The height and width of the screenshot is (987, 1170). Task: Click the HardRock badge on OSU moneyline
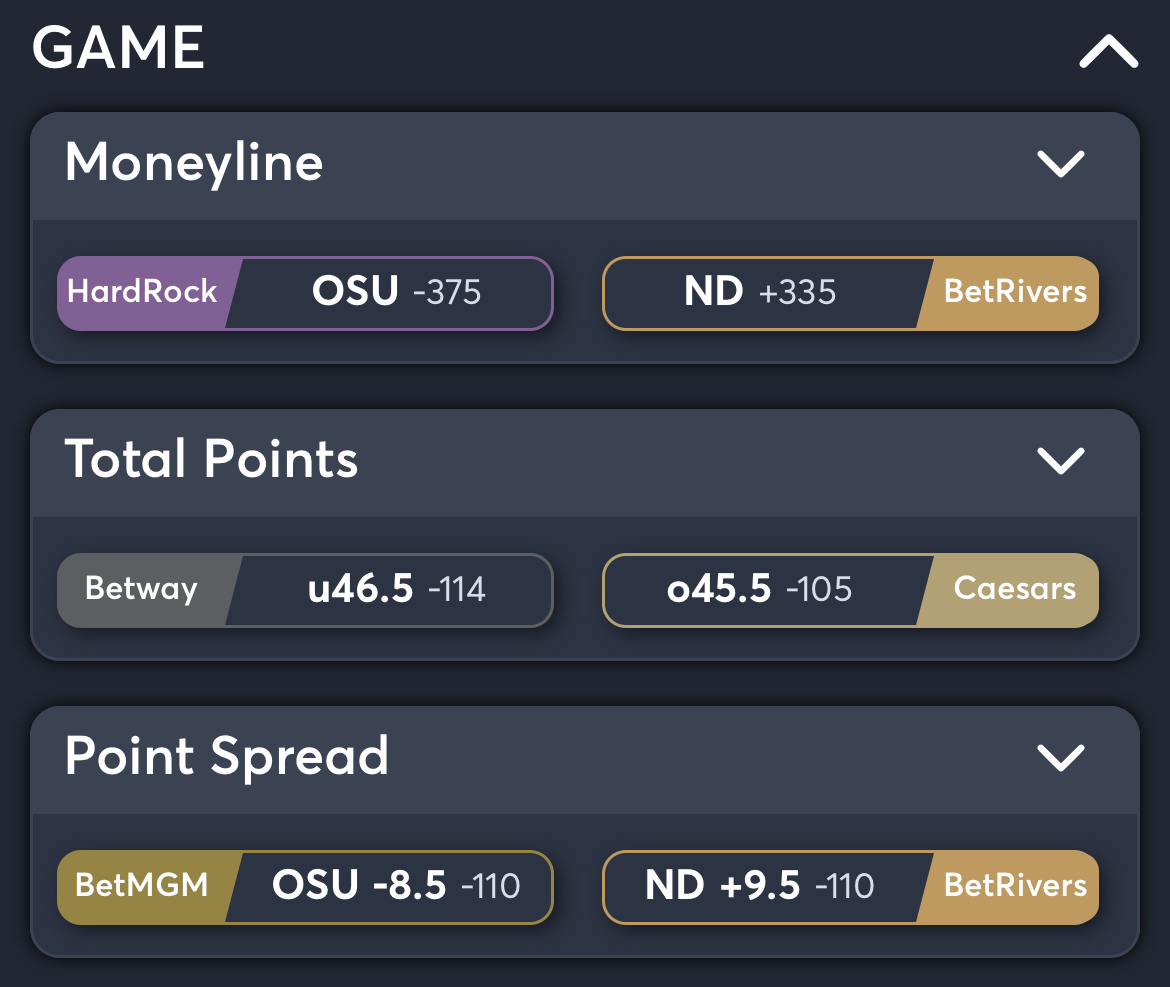[x=142, y=293]
